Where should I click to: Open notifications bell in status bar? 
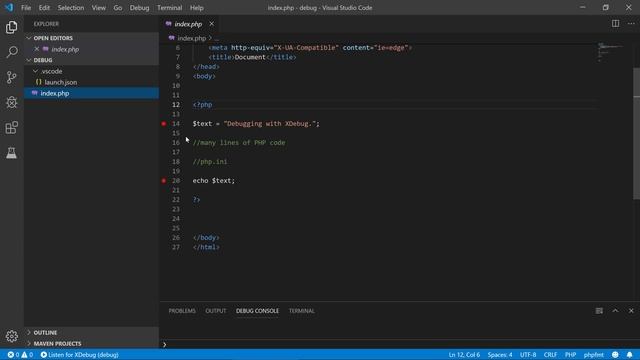(629, 355)
